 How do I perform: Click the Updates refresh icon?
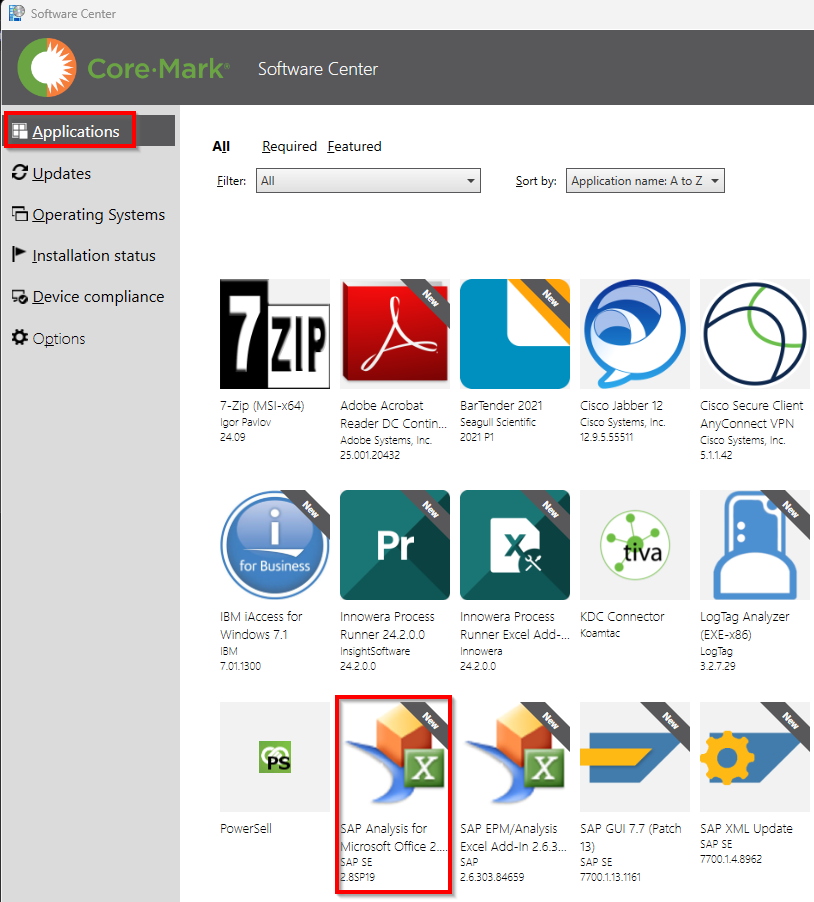(x=20, y=173)
